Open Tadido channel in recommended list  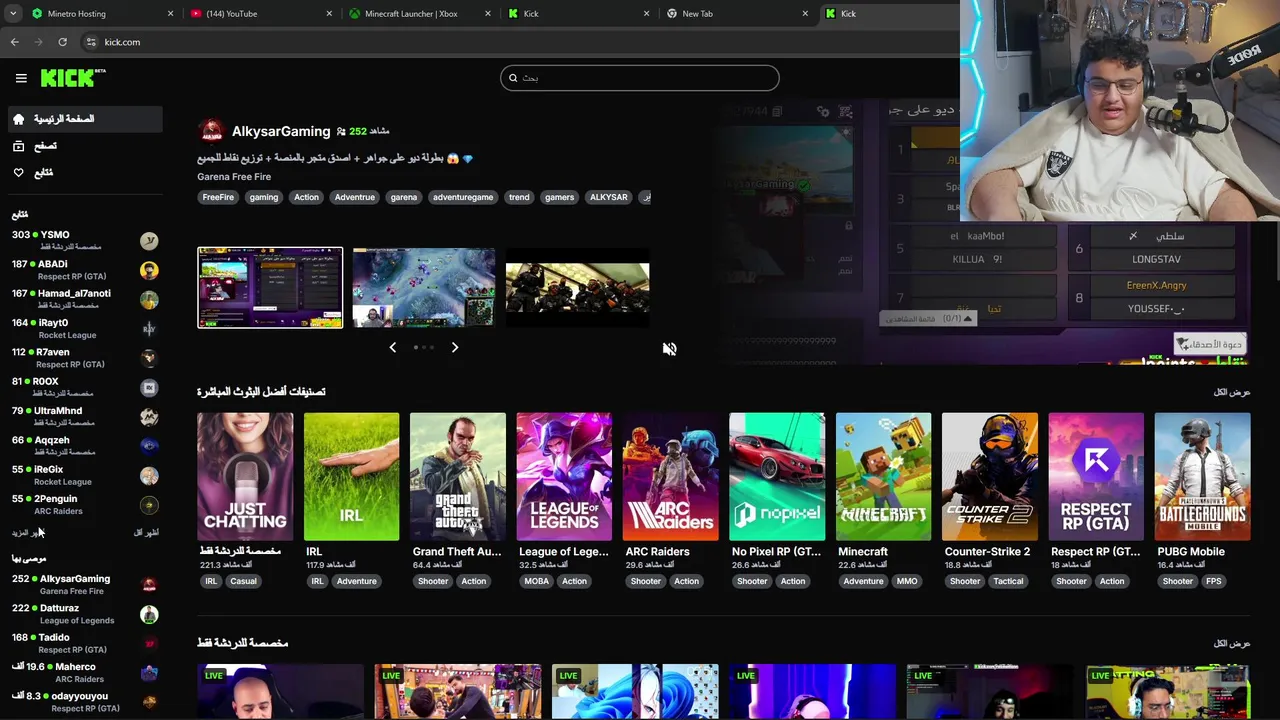pos(84,643)
